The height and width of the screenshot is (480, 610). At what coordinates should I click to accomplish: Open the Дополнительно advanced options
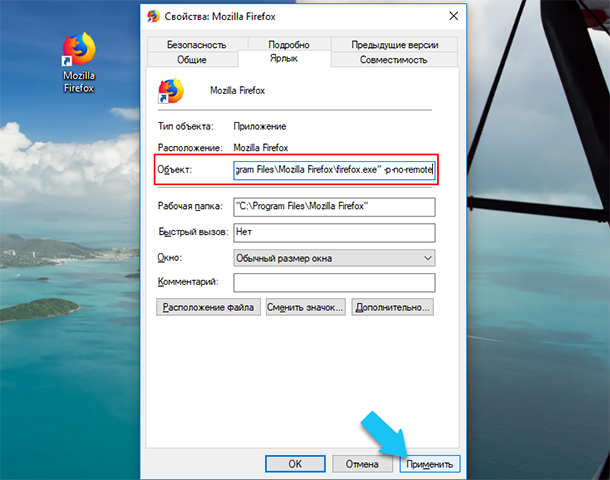pyautogui.click(x=393, y=307)
